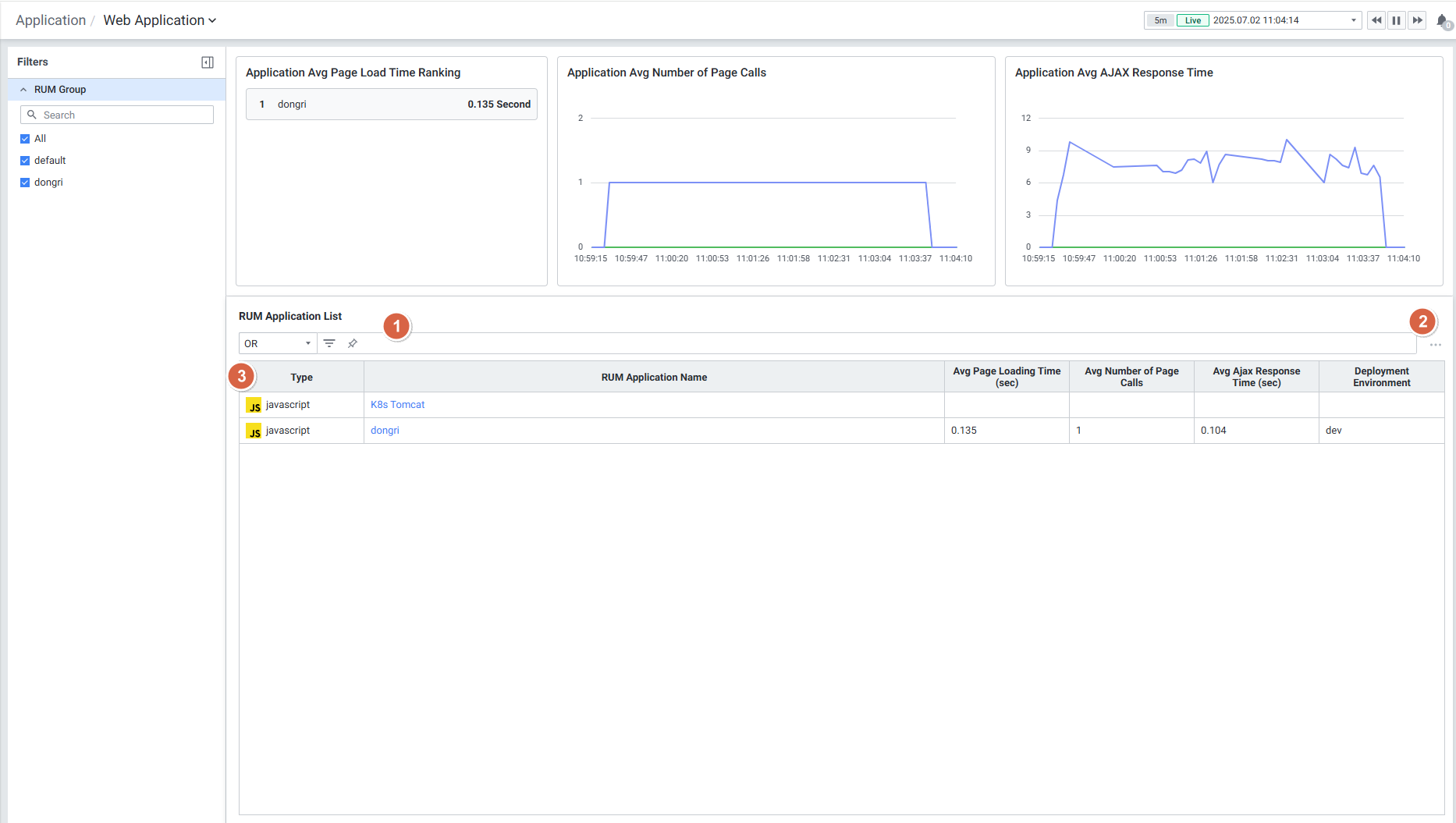1456x823 pixels.
Task: Sort by the Avg Page Loading Time column
Action: pyautogui.click(x=1006, y=377)
